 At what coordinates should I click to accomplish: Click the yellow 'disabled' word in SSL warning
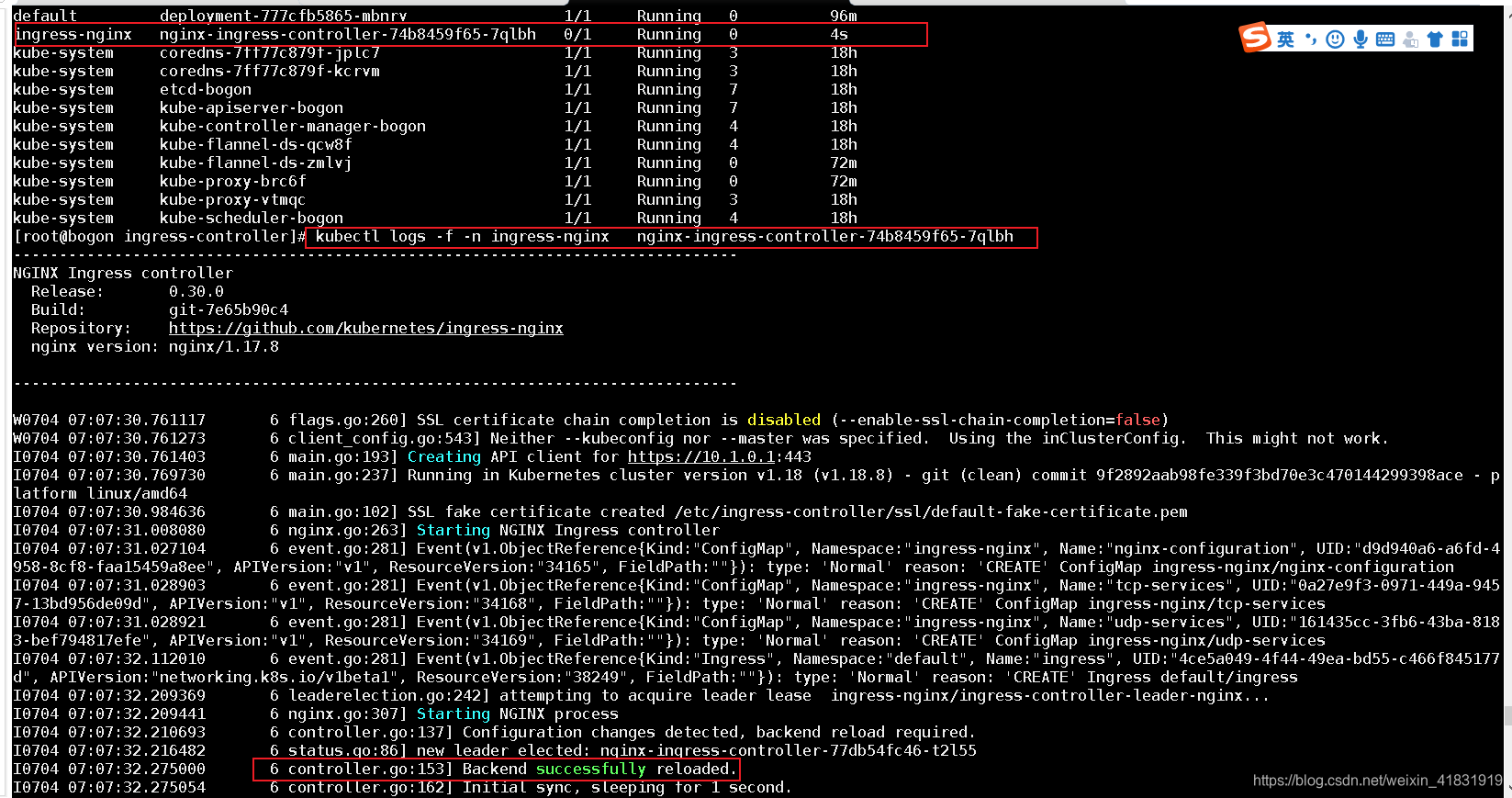(x=784, y=420)
